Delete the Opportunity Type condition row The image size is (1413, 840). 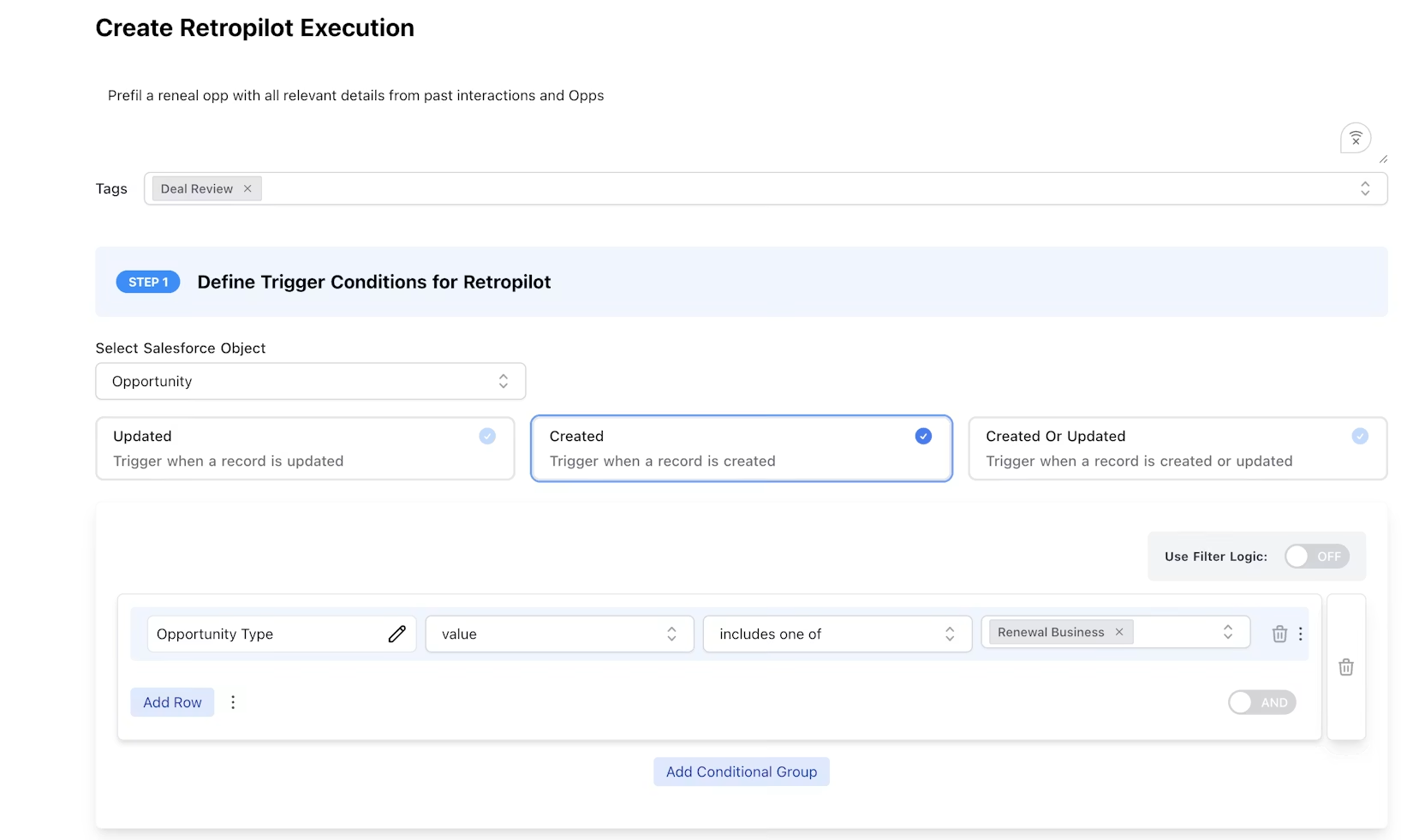point(1279,634)
